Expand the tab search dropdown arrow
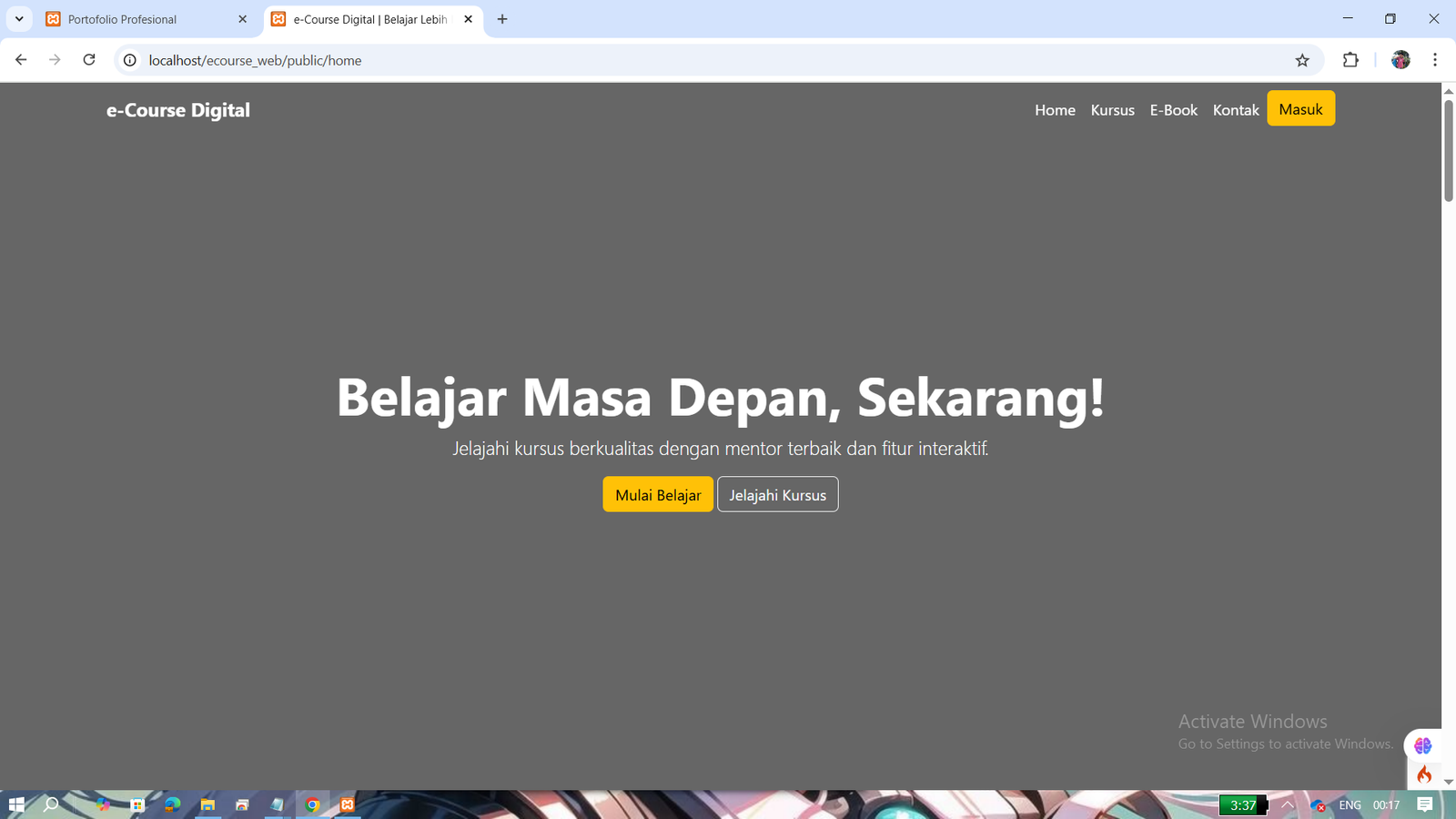The image size is (1456, 819). (x=19, y=19)
